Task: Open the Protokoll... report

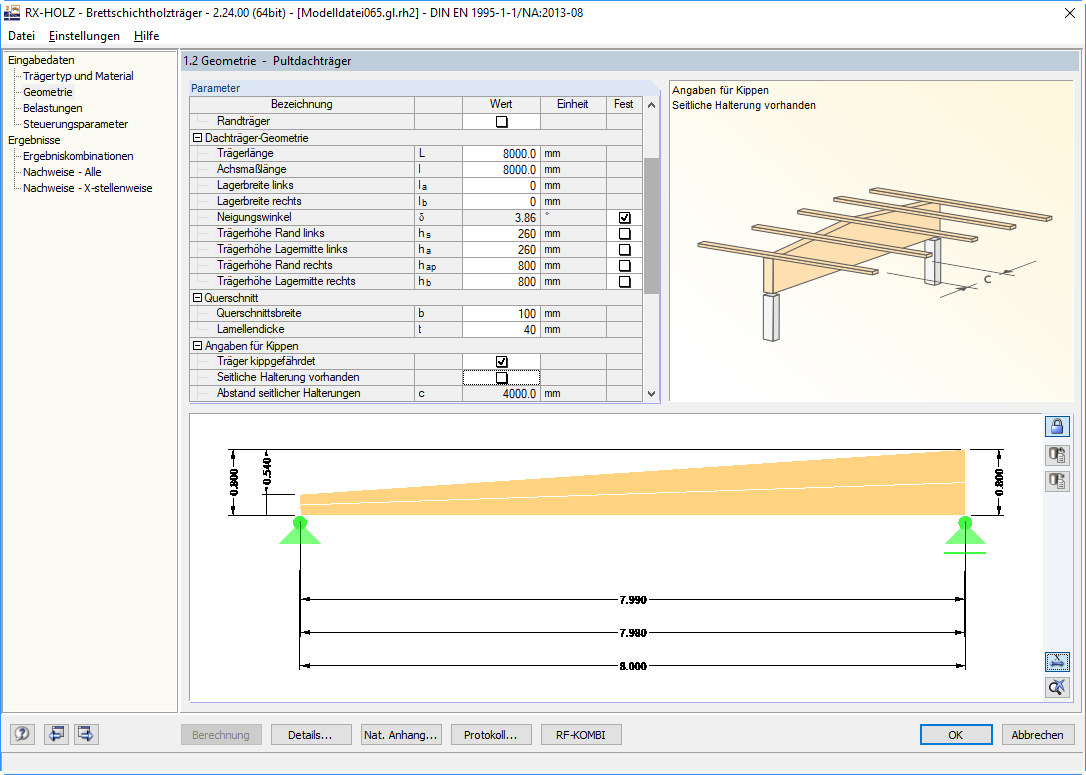Action: pos(491,735)
